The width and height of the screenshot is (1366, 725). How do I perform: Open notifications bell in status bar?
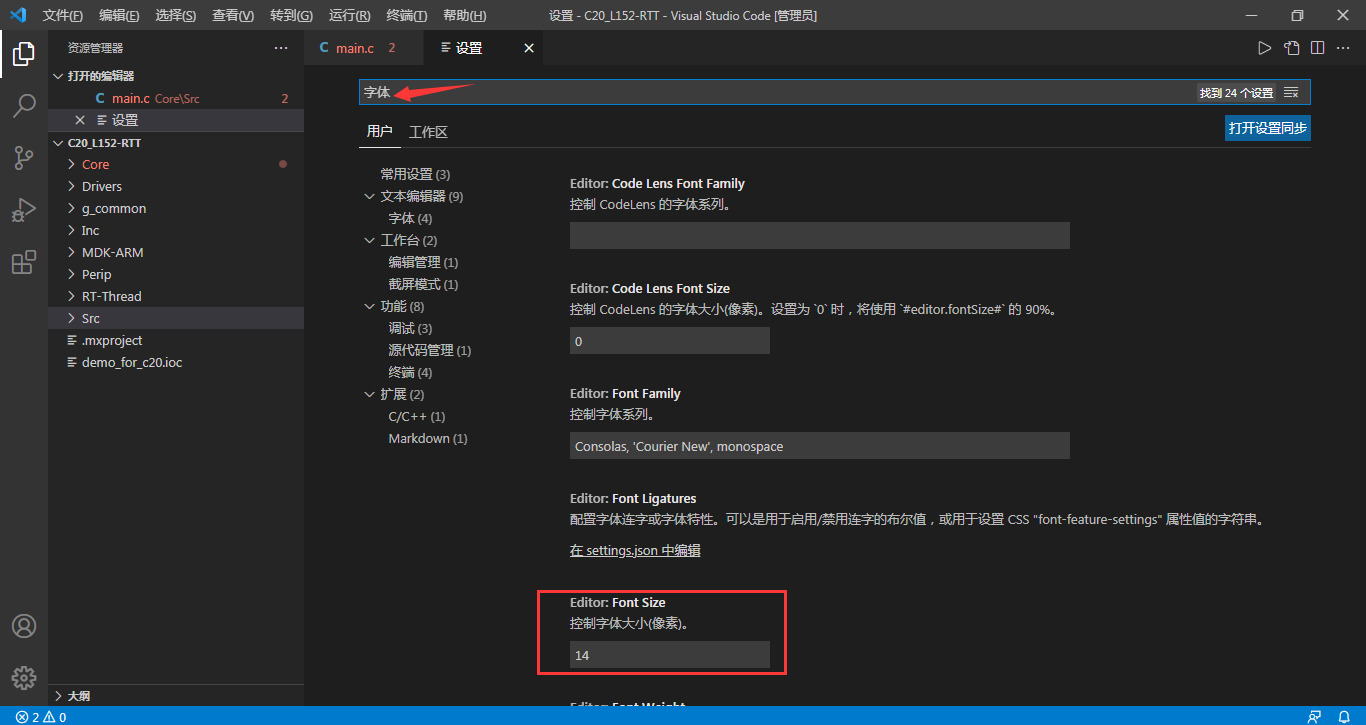point(1344,717)
